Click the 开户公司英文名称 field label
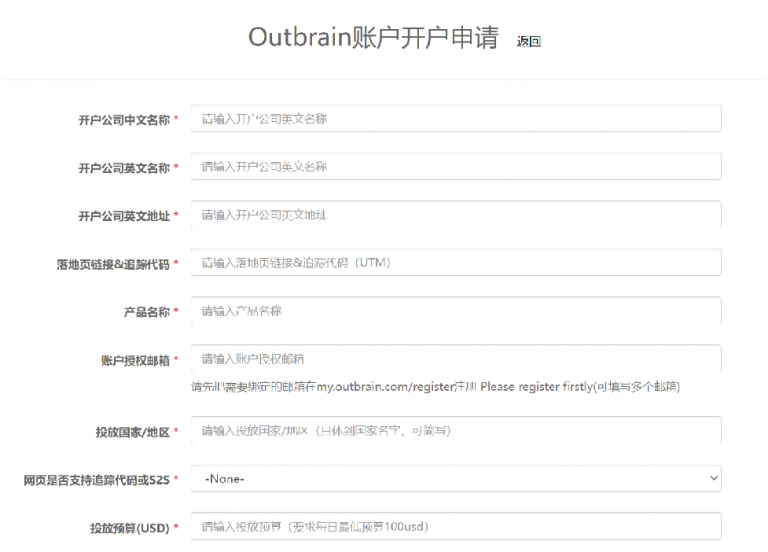 pyautogui.click(x=124, y=168)
